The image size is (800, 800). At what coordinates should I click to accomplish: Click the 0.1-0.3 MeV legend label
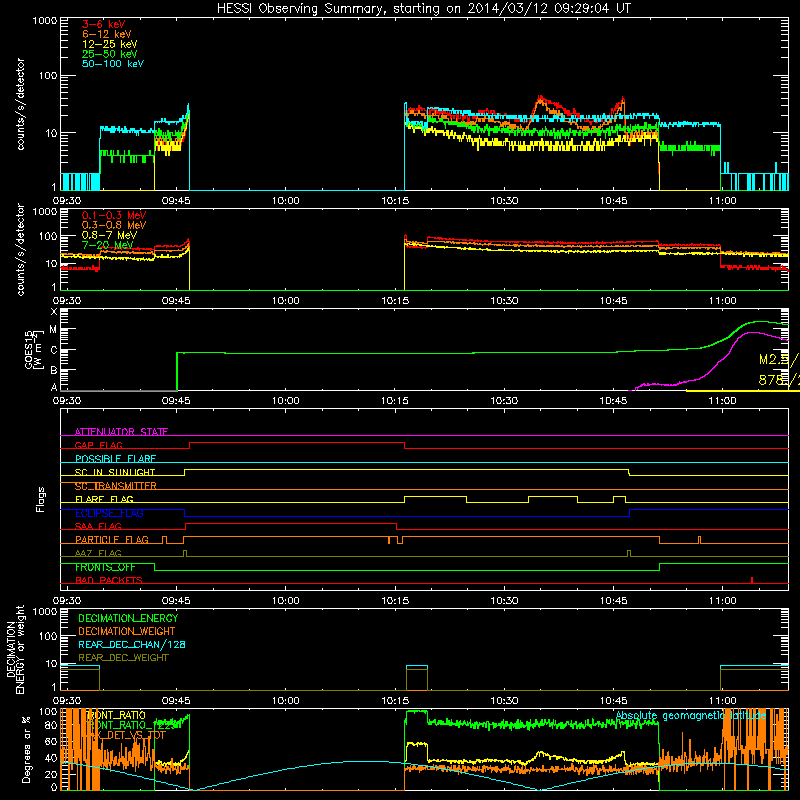tap(114, 215)
